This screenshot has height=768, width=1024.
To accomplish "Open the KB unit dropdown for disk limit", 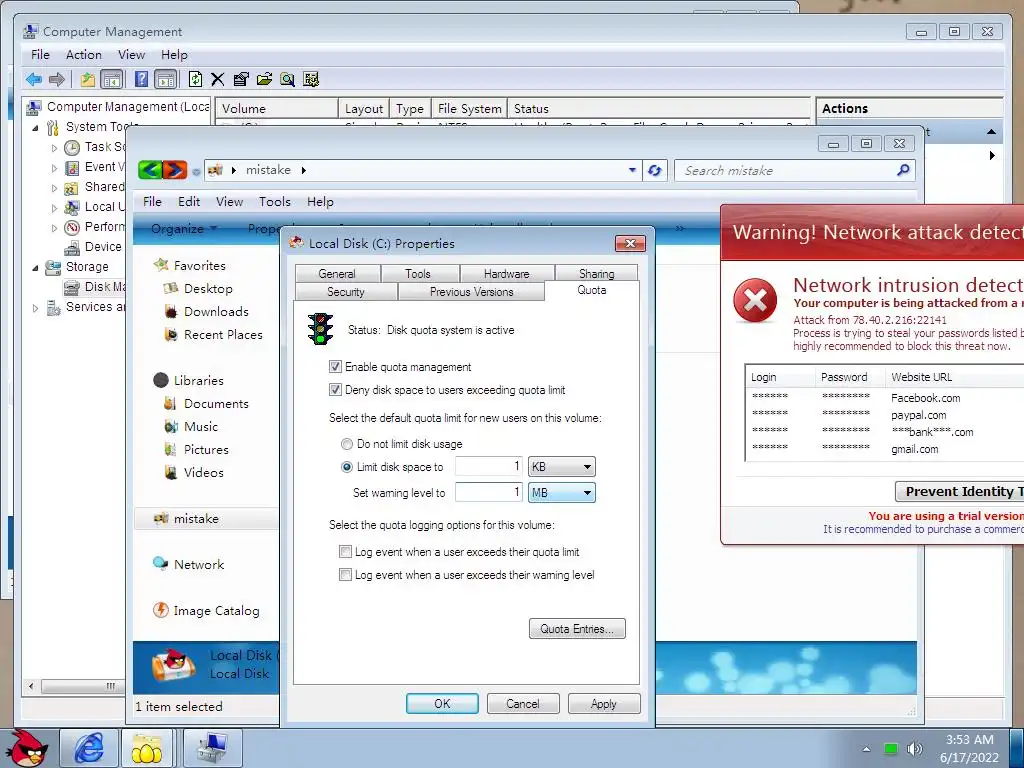I will click(x=562, y=467).
